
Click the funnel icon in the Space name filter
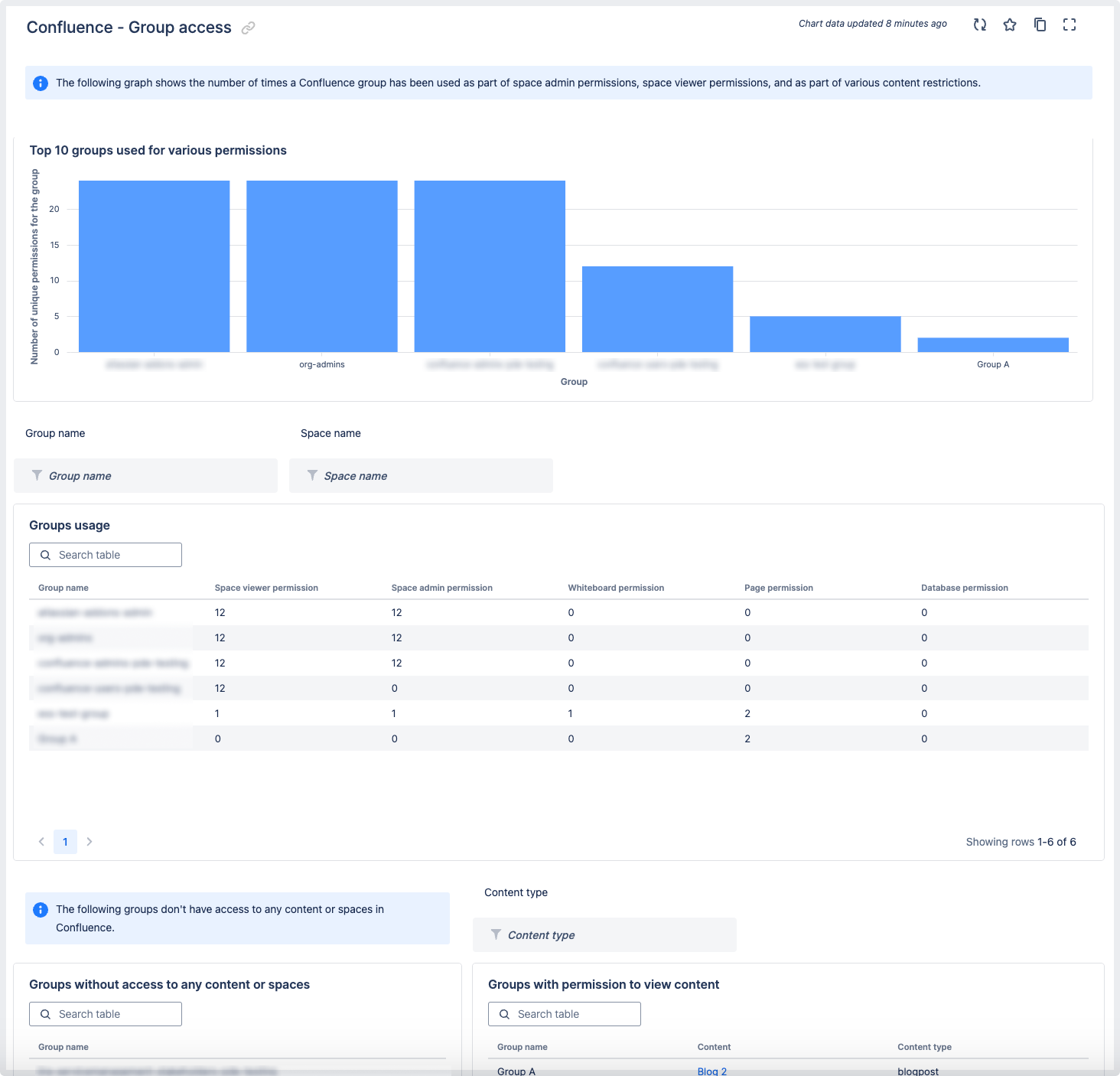312,475
